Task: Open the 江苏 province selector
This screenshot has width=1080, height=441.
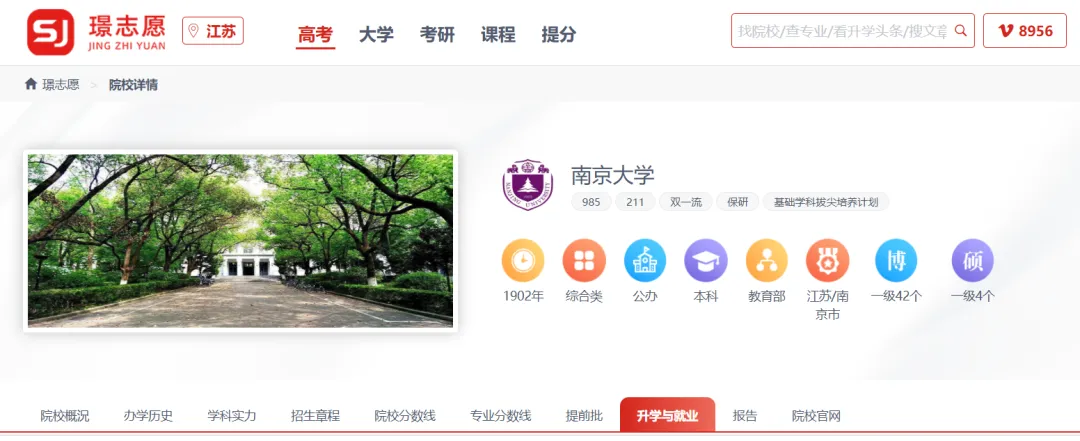Action: 213,31
